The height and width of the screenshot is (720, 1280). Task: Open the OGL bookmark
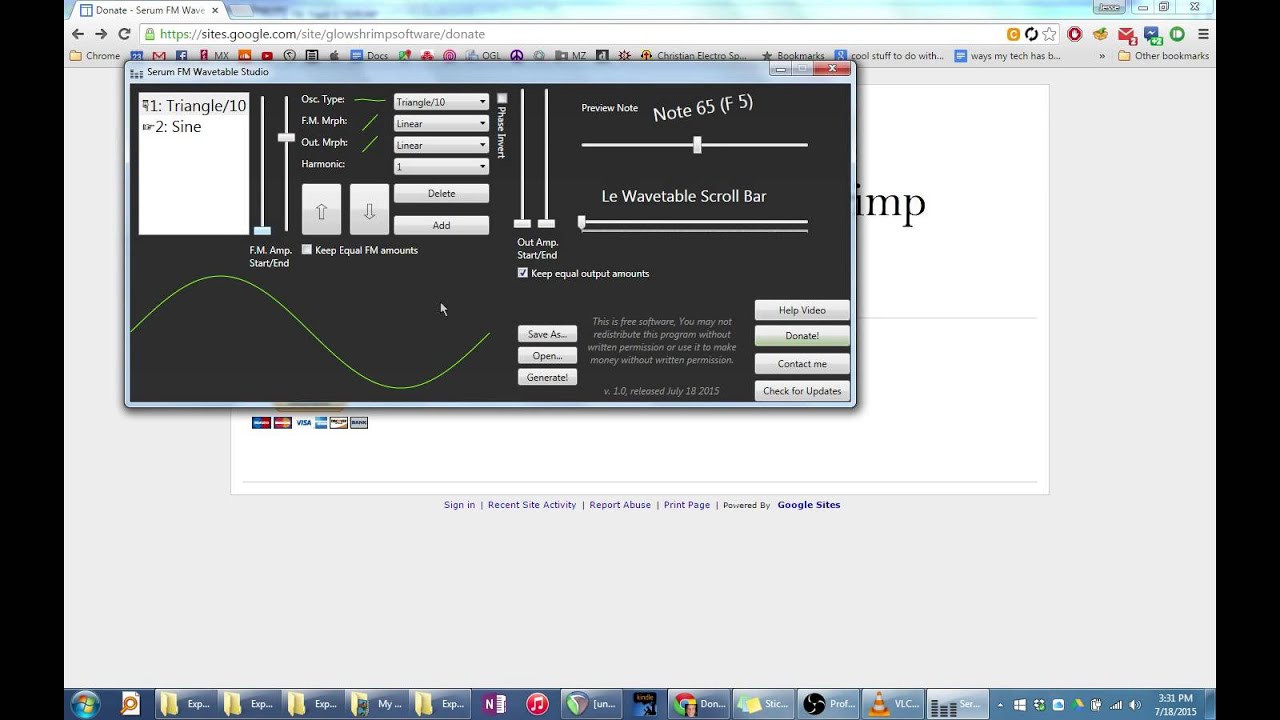click(x=483, y=56)
